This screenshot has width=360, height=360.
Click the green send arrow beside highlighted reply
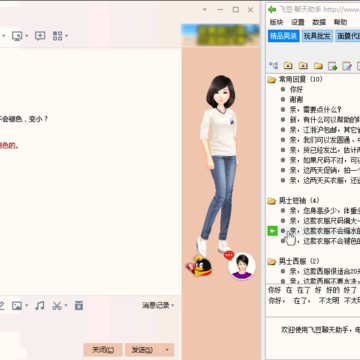coord(273,231)
